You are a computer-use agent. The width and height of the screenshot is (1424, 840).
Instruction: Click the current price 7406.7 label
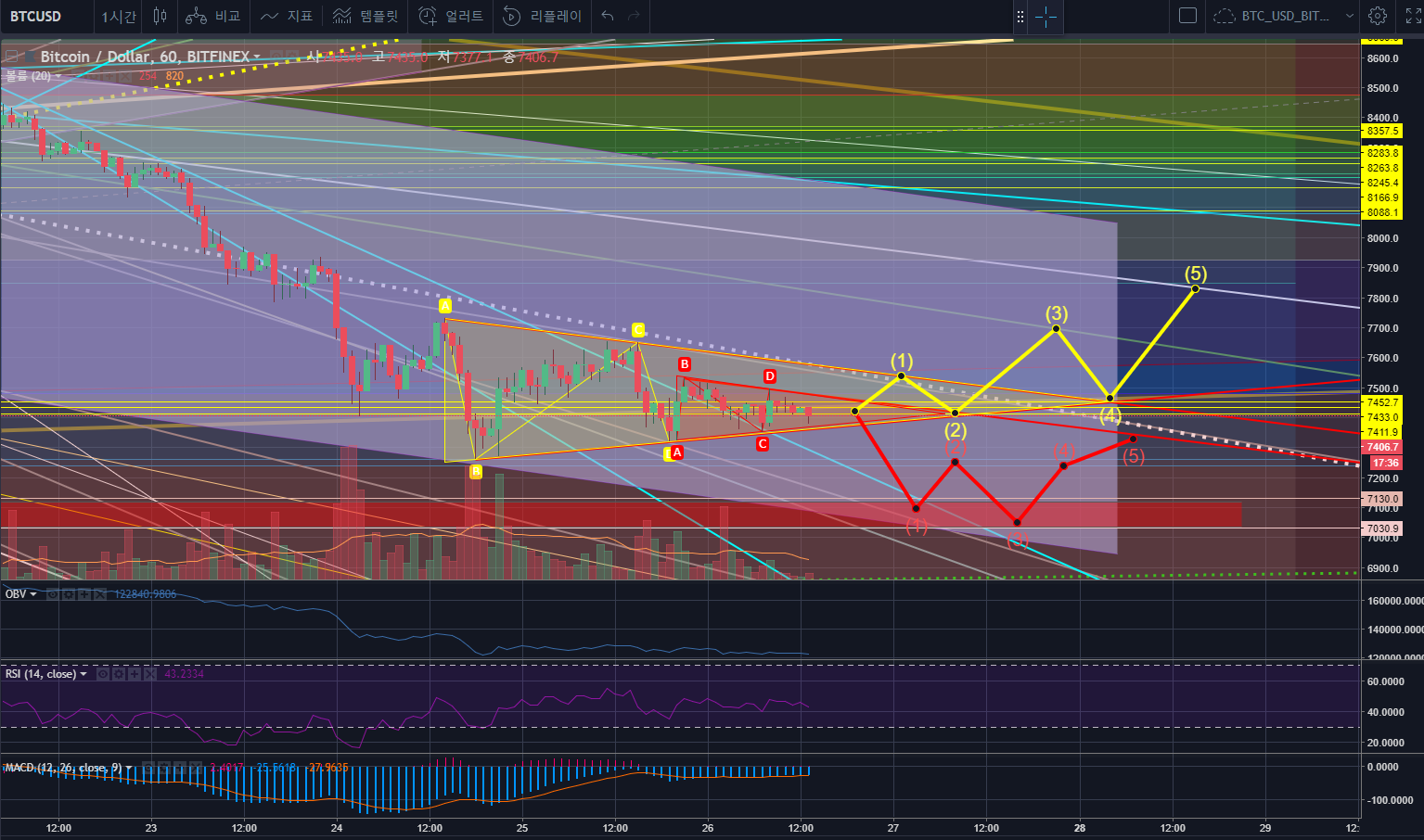pyautogui.click(x=1382, y=447)
